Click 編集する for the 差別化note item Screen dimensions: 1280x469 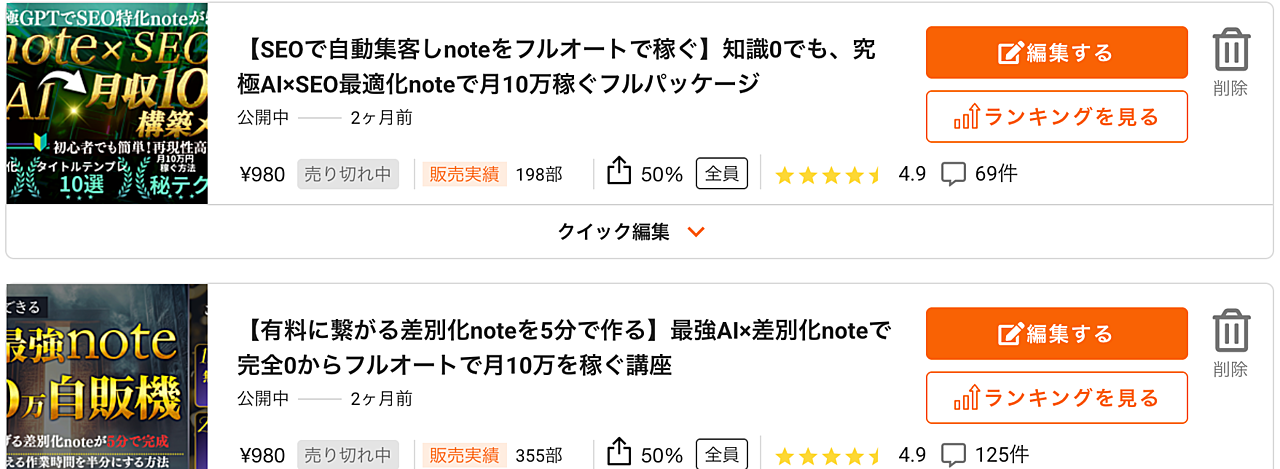(1057, 333)
